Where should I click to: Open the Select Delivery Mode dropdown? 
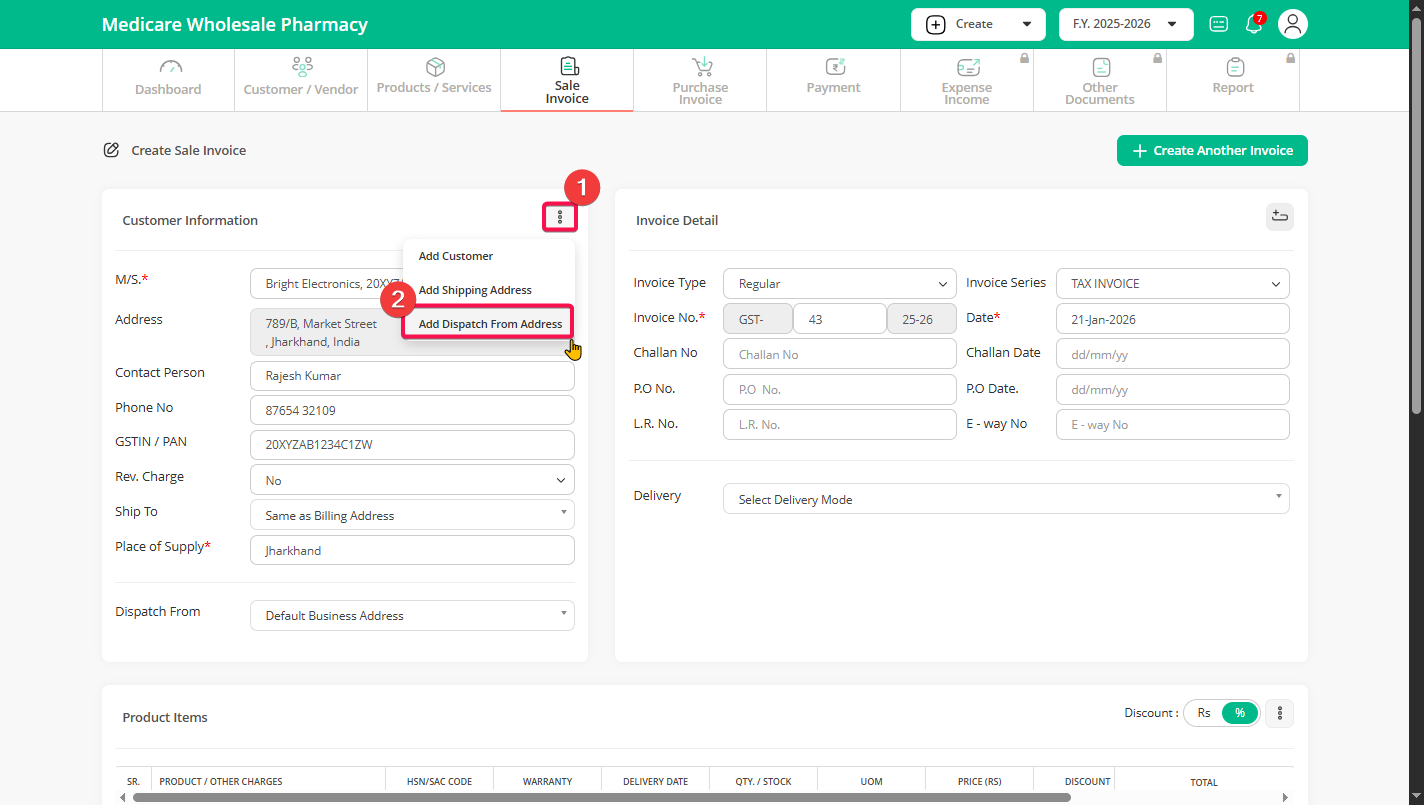(1005, 499)
